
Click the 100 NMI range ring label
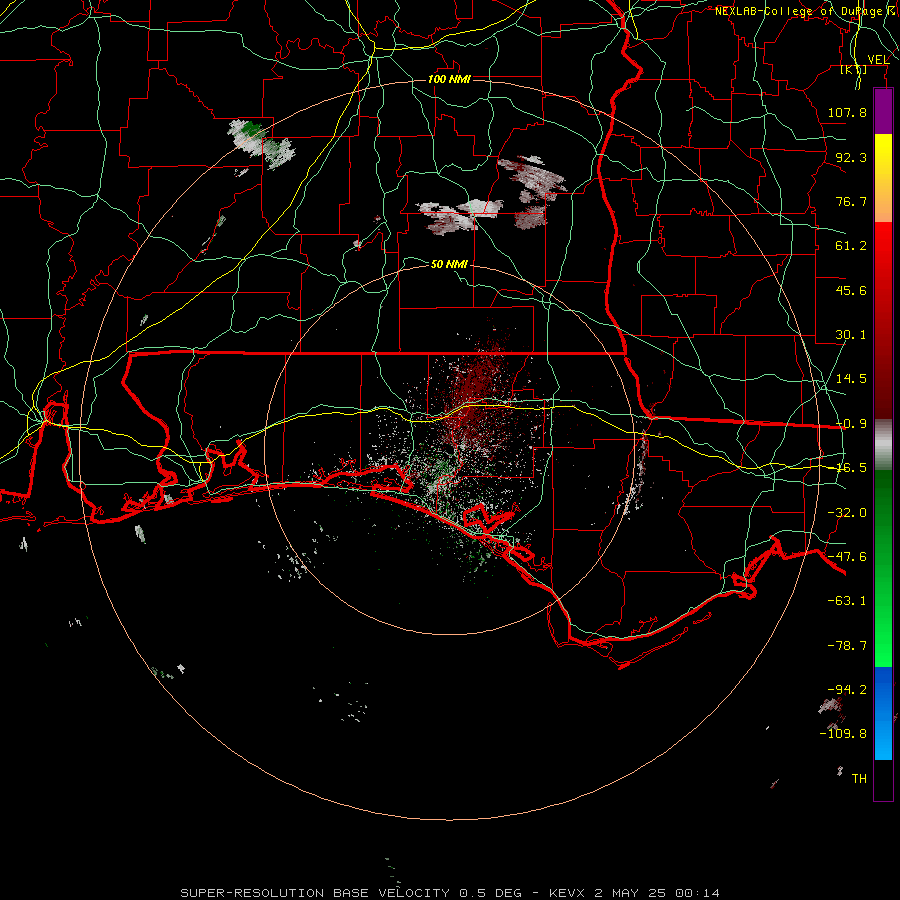tap(449, 79)
